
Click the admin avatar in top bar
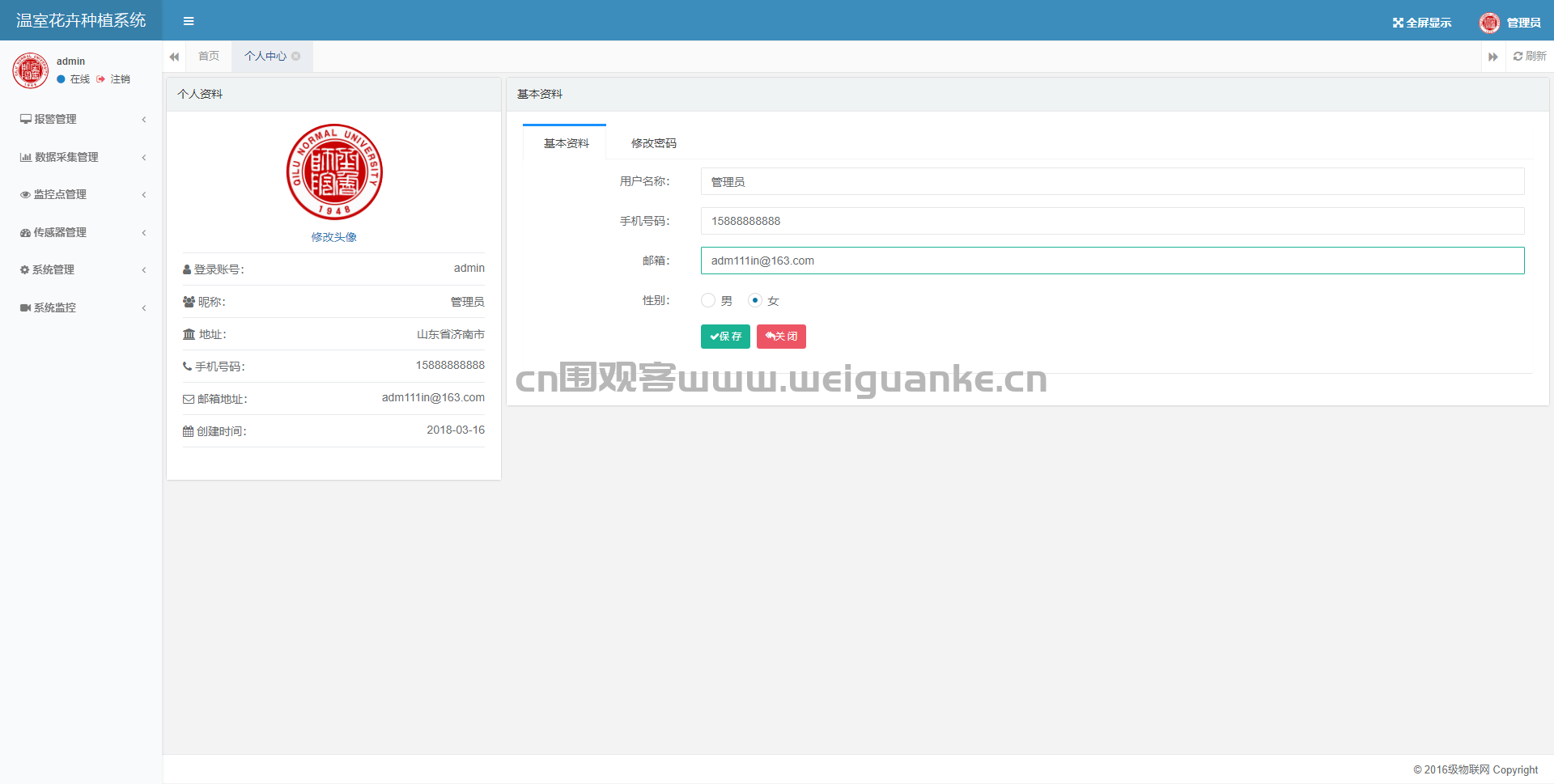pos(1489,23)
